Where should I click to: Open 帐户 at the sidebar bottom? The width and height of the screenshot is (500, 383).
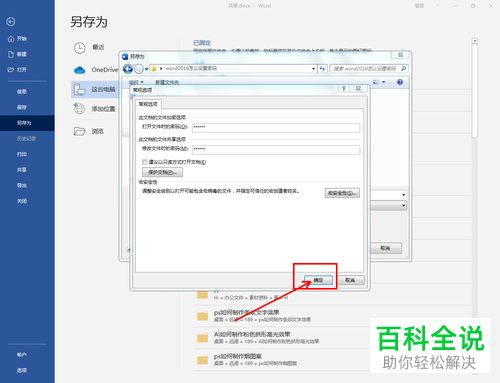click(x=22, y=355)
